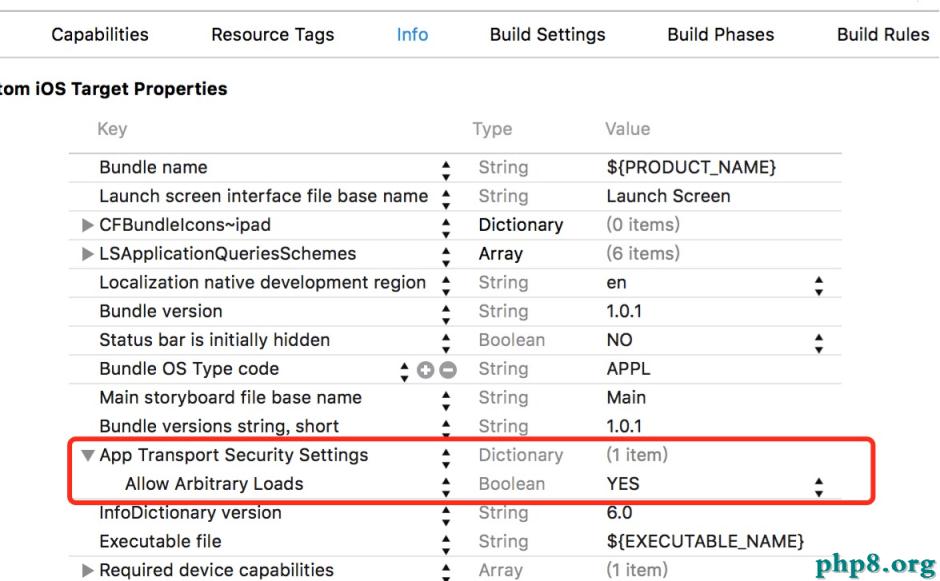The height and width of the screenshot is (581, 940).
Task: Click key stepper for Allow Arbitrary Loads
Action: coord(446,485)
